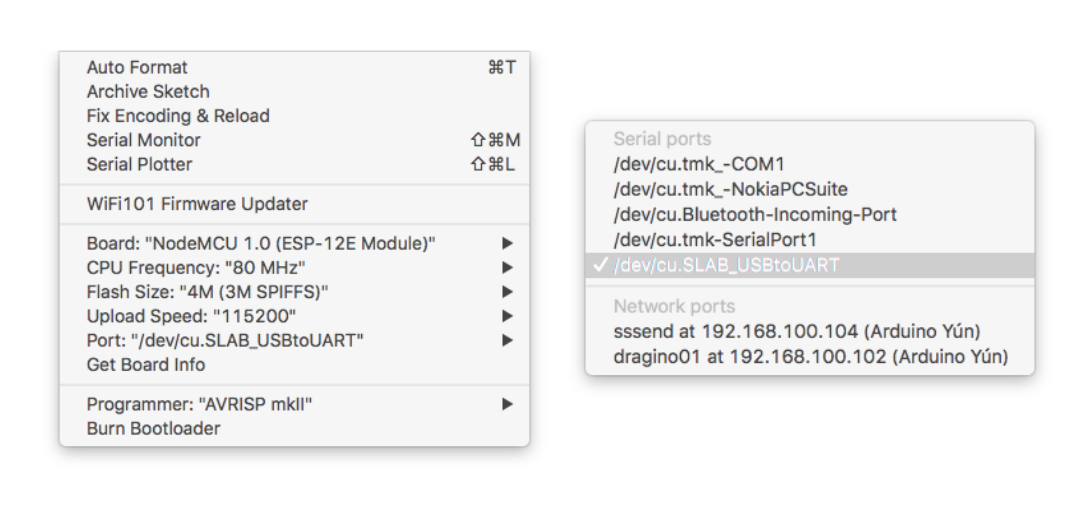Expand CPU Frequency 80 MHz submenu
The height and width of the screenshot is (531, 1072).
pyautogui.click(x=294, y=267)
